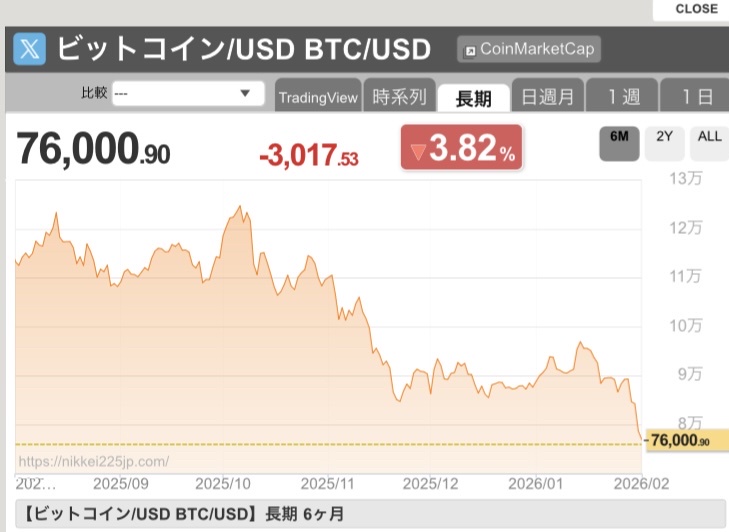Click the red down-triangle percent change badge

461,151
